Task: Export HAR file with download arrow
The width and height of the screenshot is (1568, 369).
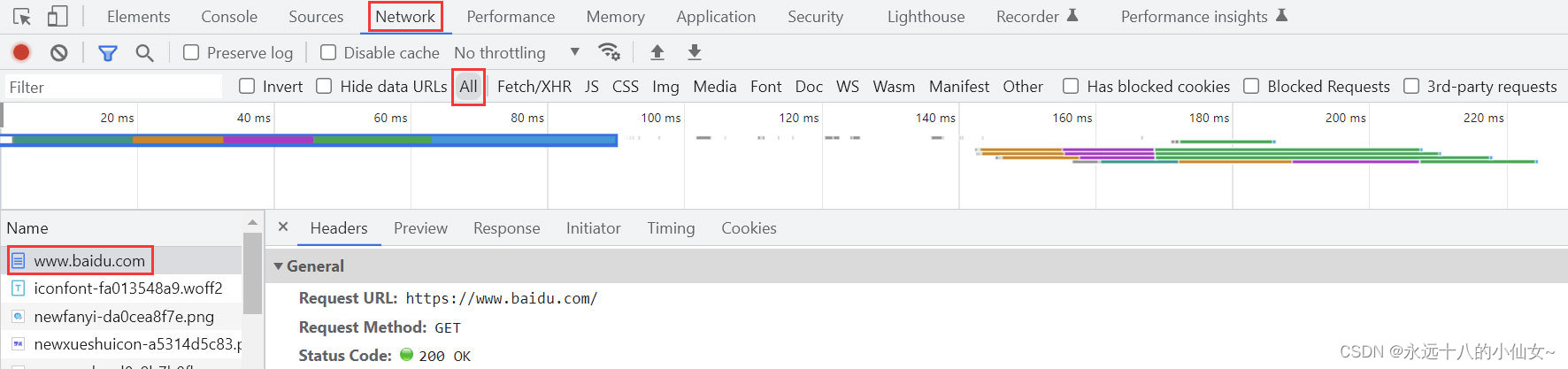Action: [695, 52]
